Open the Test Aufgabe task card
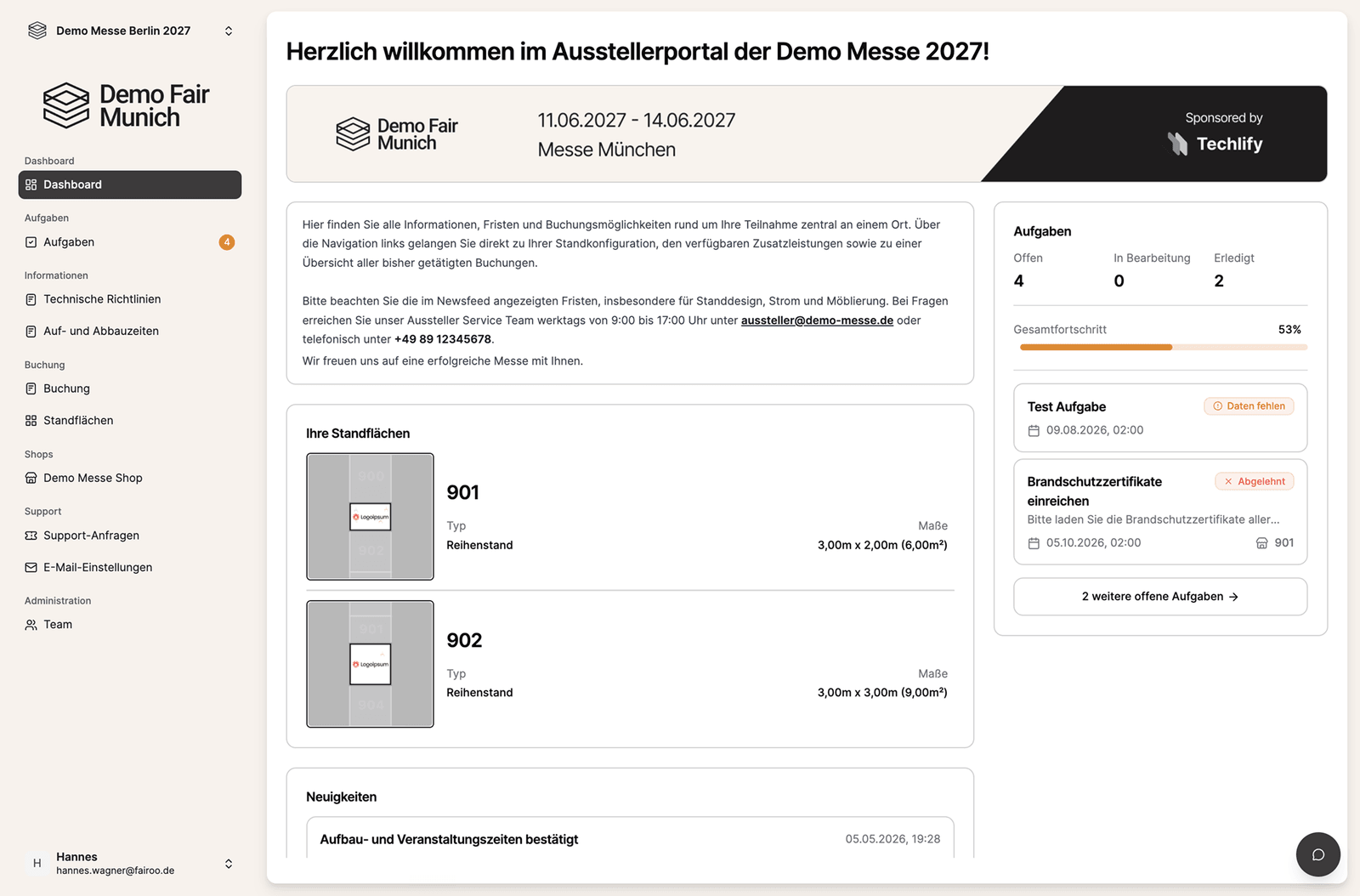This screenshot has width=1360, height=896. click(1160, 418)
